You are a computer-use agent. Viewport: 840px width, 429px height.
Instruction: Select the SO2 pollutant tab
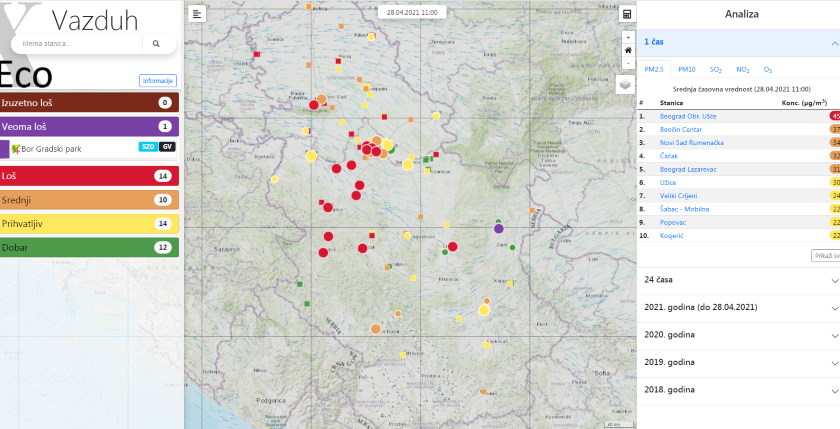click(716, 70)
